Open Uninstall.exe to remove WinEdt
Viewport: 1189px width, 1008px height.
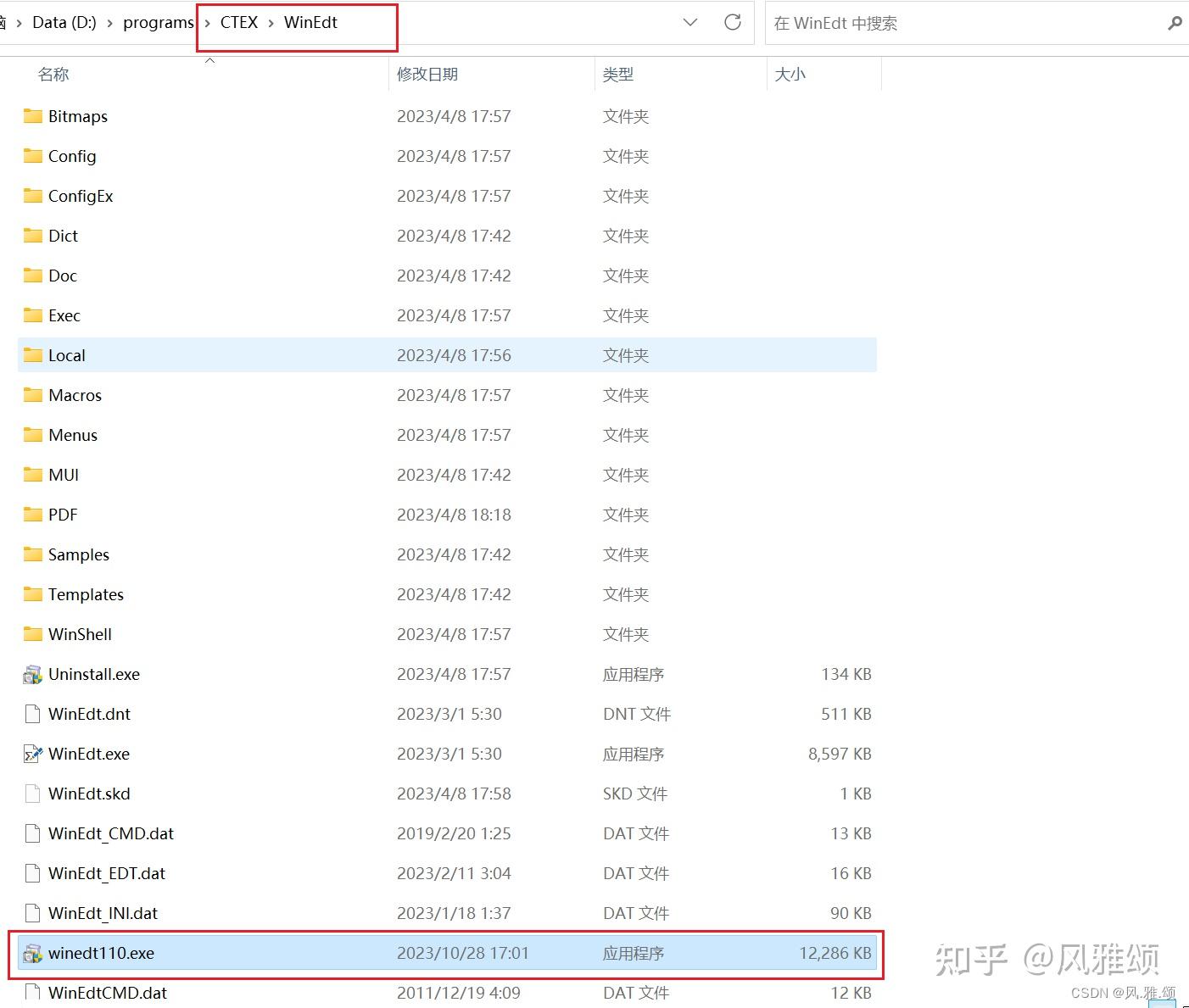tap(93, 674)
